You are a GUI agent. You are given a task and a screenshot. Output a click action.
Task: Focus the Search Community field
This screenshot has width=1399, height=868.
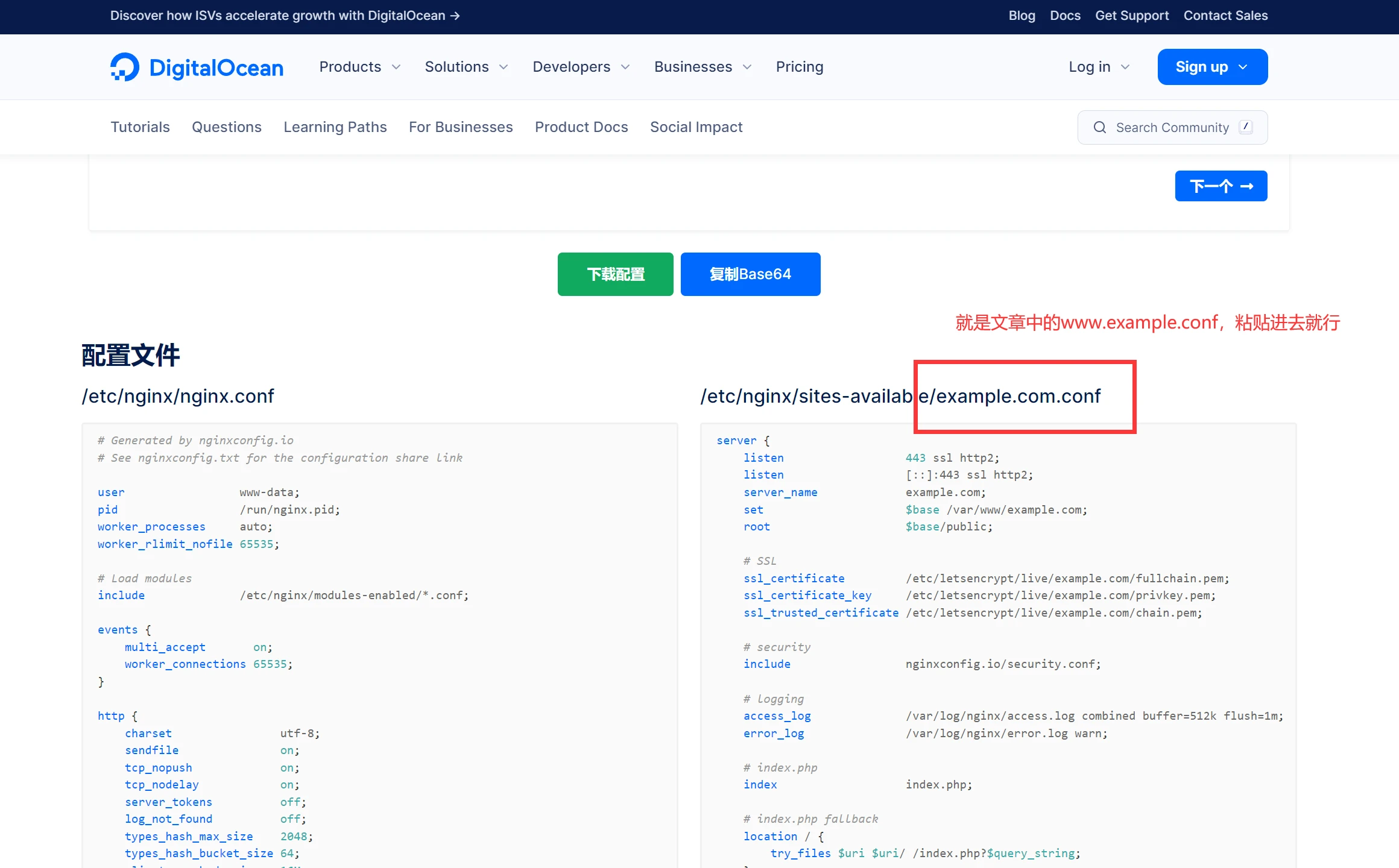click(1172, 127)
